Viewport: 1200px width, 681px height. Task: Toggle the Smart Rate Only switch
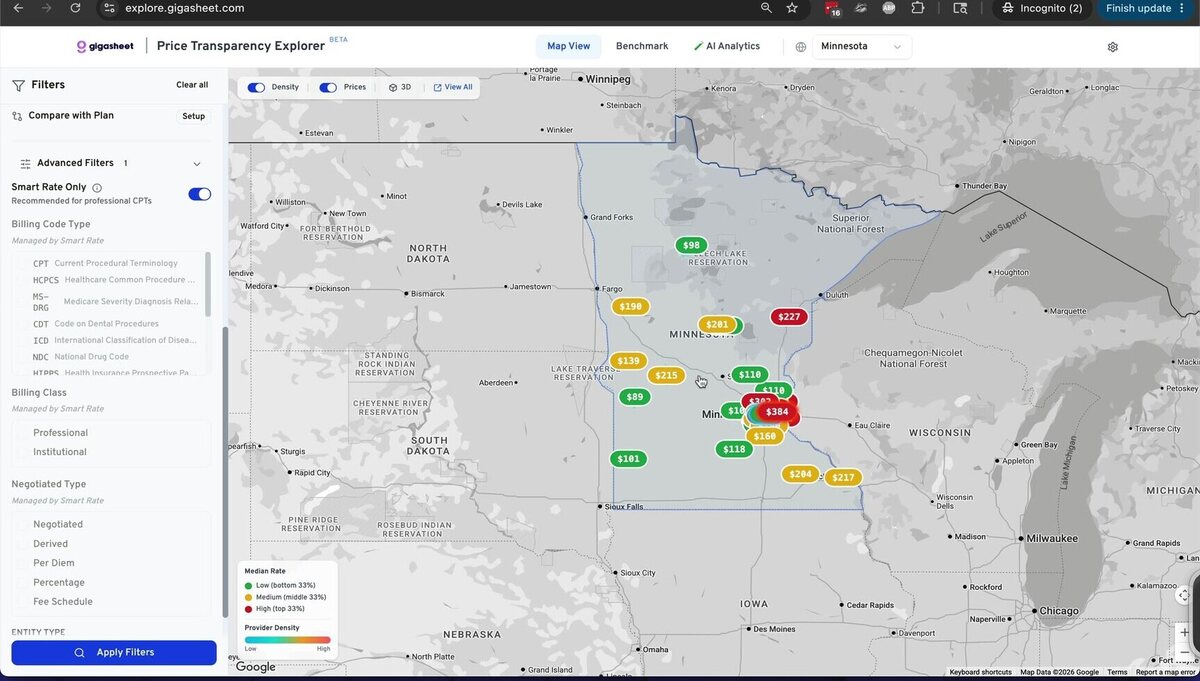click(x=200, y=194)
